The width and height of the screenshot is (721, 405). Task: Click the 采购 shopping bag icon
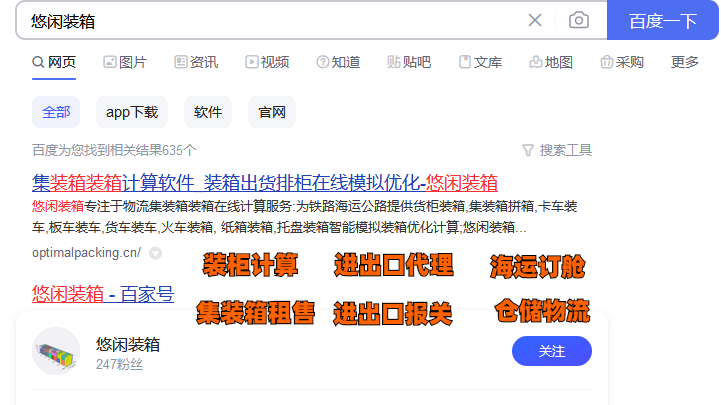click(x=607, y=62)
